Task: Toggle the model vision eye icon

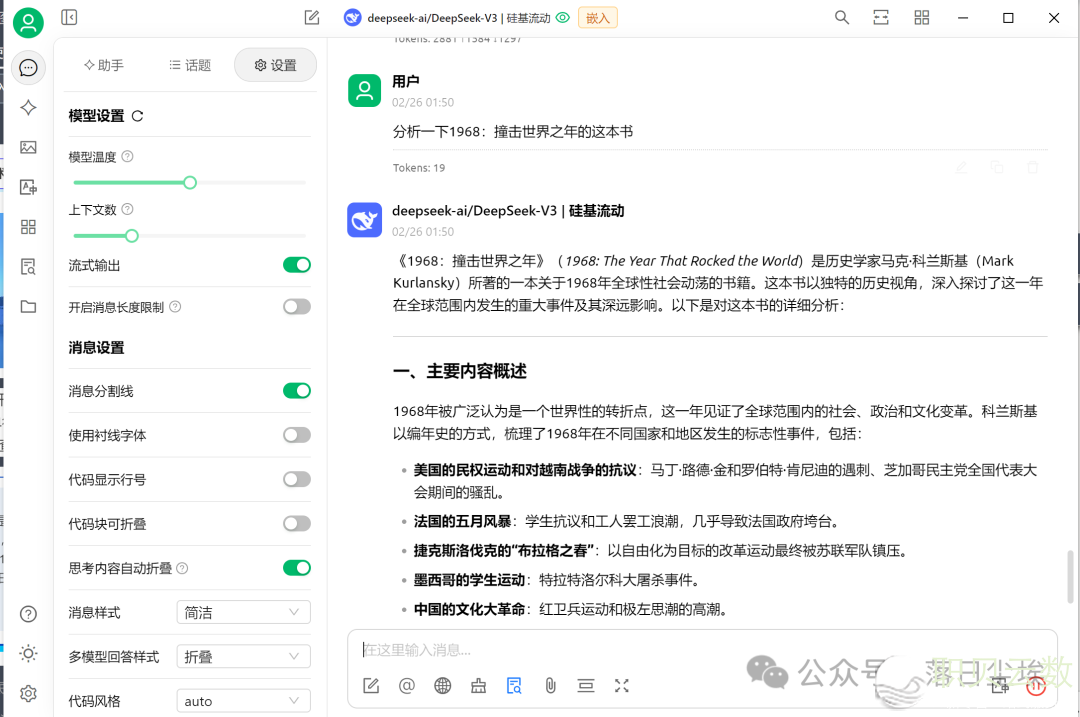Action: 563,18
